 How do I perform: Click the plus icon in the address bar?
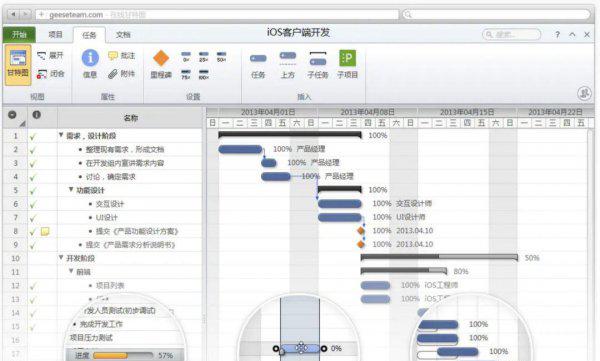[41, 15]
